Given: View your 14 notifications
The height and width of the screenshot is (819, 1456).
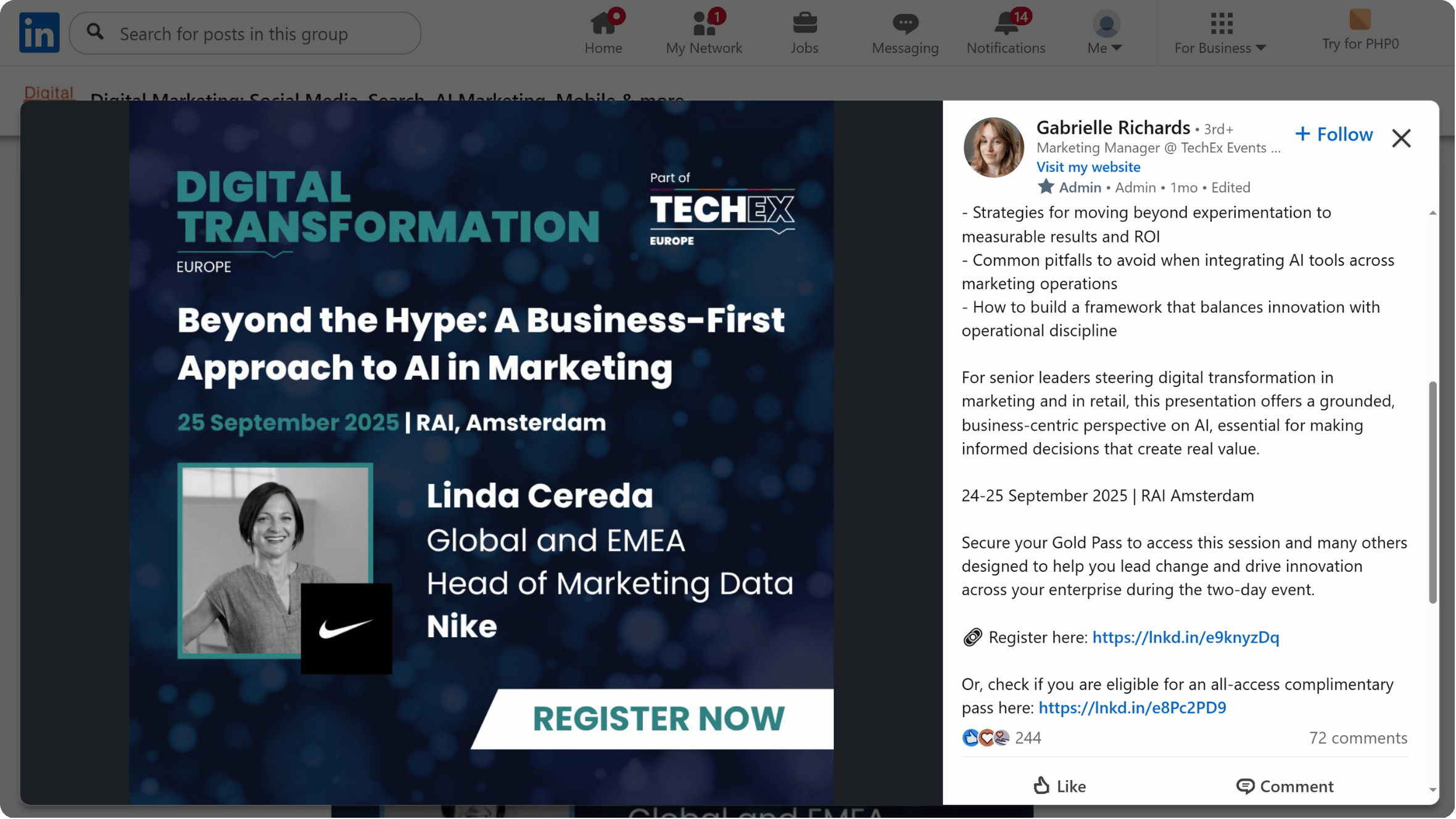Looking at the screenshot, I should tap(1005, 32).
